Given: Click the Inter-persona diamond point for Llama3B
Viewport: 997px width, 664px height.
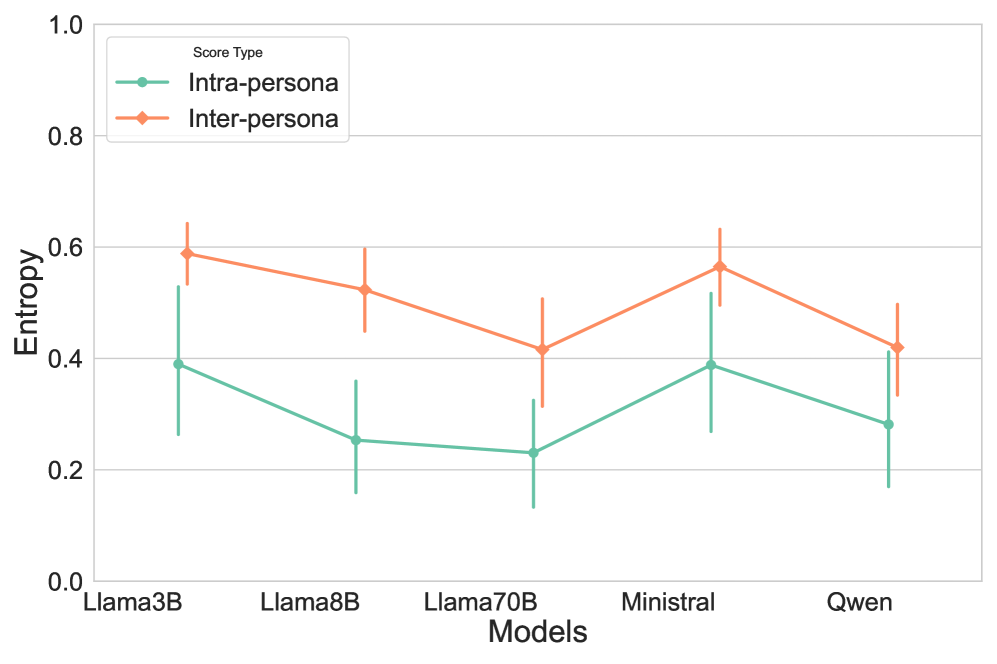Looking at the screenshot, I should pyautogui.click(x=187, y=254).
